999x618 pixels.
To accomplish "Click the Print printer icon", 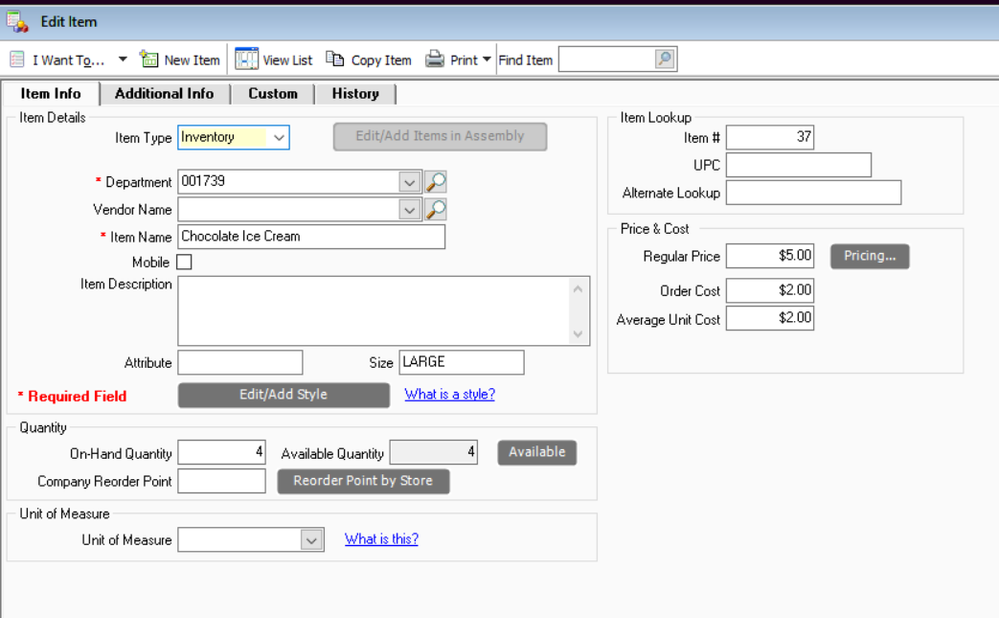I will tap(435, 59).
